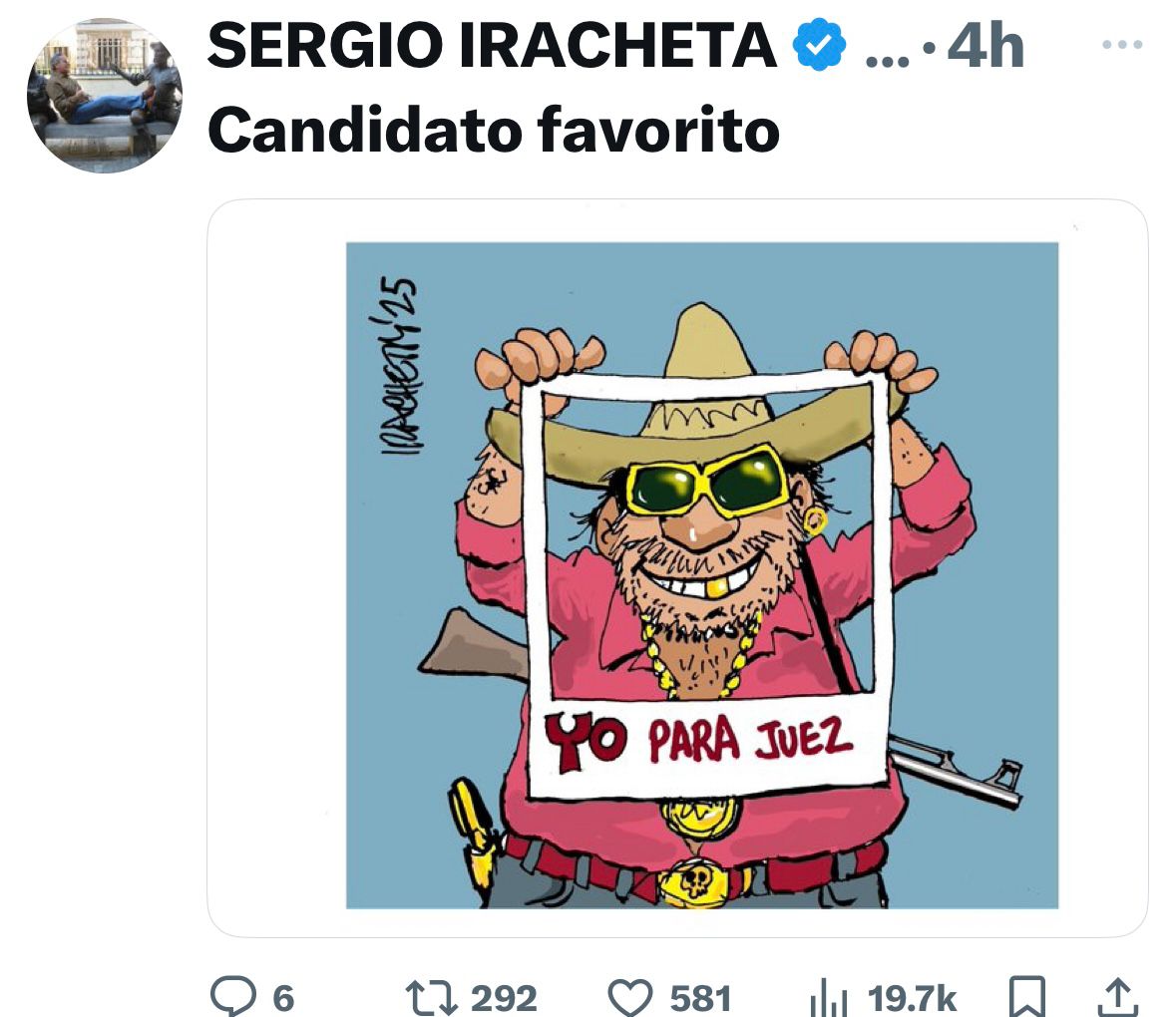Viewport: 1176px width, 1017px height.
Task: Open the share tweet icon
Action: coord(1116,996)
